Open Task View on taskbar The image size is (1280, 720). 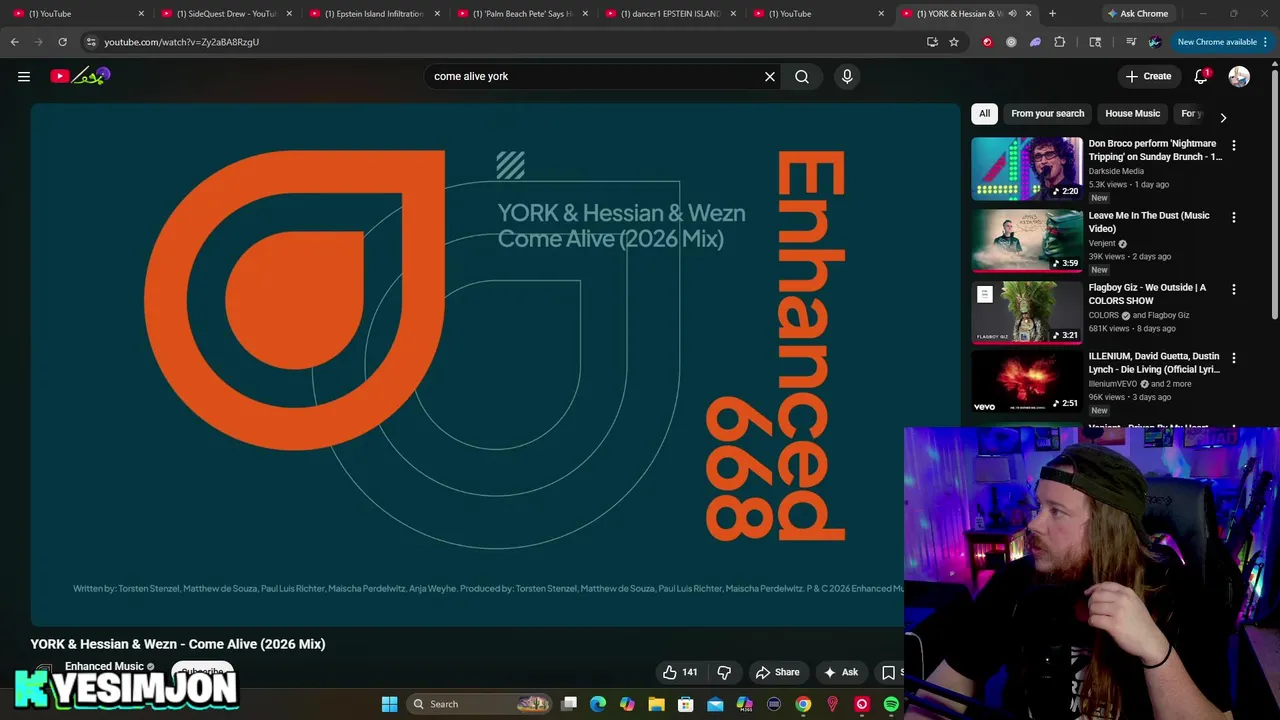pyautogui.click(x=569, y=704)
